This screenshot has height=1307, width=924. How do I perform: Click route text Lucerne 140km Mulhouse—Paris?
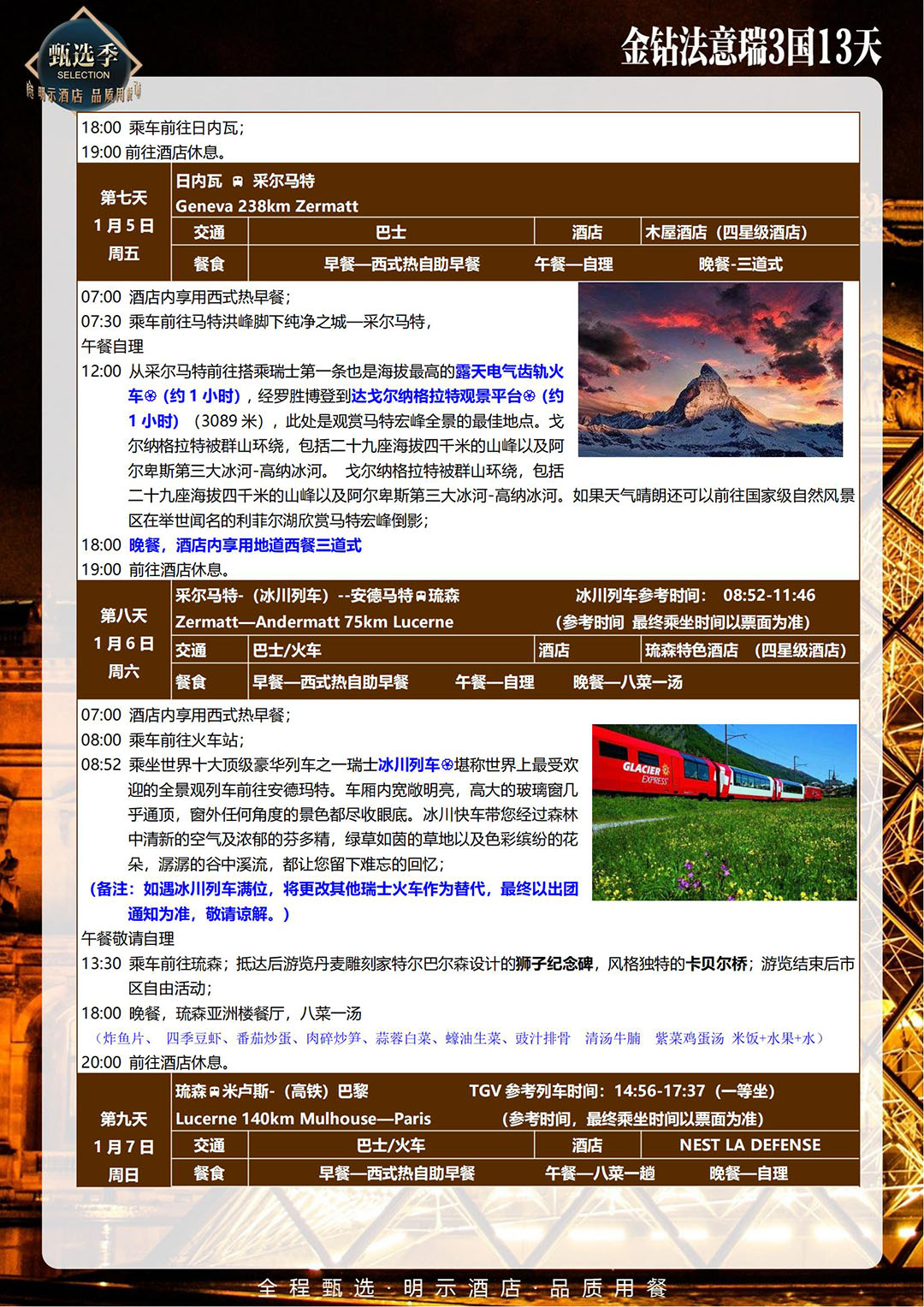[x=304, y=1119]
